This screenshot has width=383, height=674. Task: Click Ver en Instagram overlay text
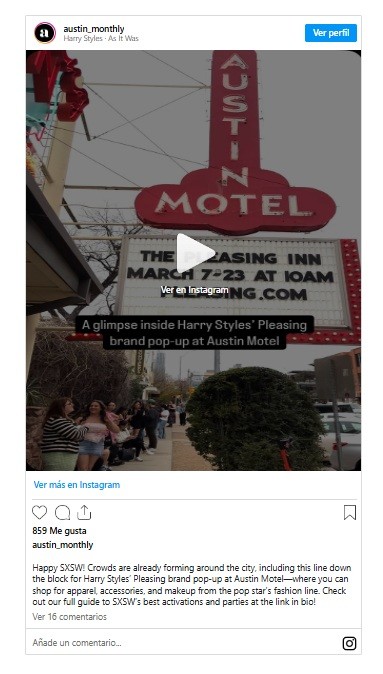[194, 290]
